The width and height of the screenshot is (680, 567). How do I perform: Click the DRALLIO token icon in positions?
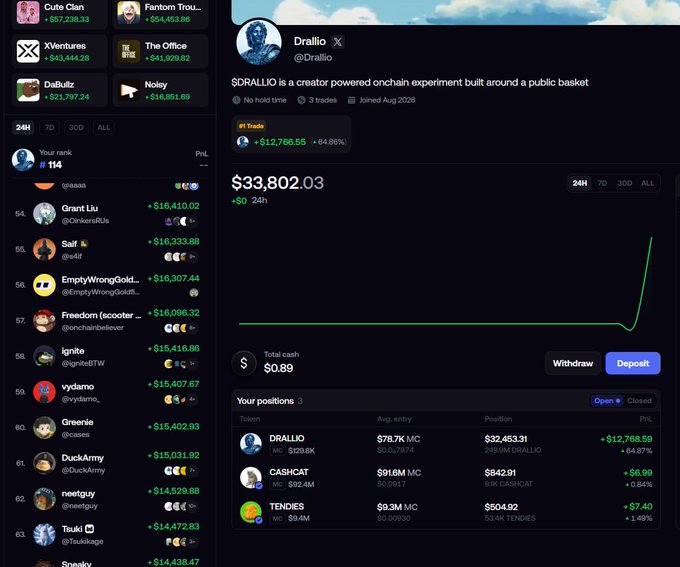coord(251,444)
